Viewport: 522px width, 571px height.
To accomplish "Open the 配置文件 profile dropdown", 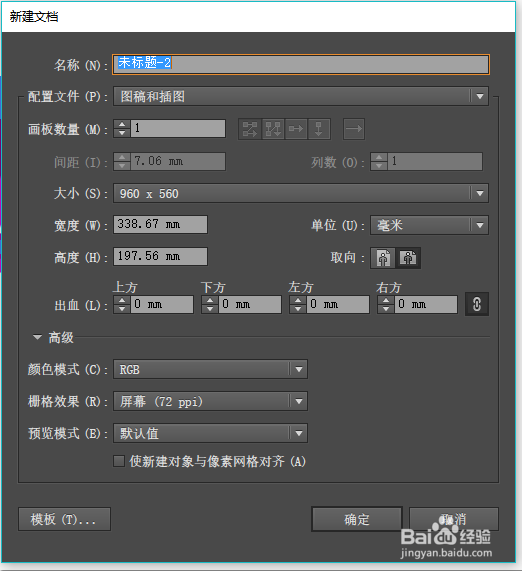I will 301,97.
